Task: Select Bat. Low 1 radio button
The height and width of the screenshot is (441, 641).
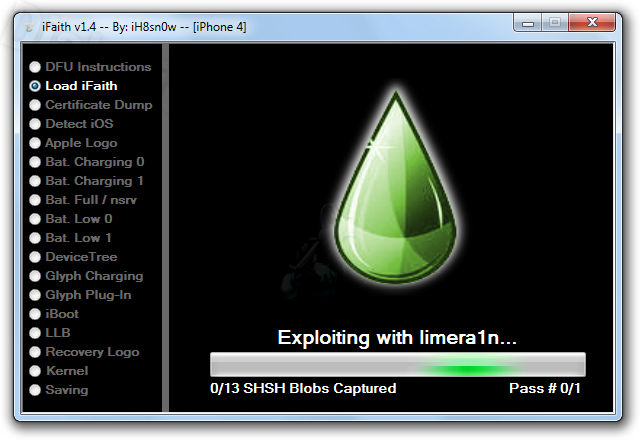Action: (35, 238)
